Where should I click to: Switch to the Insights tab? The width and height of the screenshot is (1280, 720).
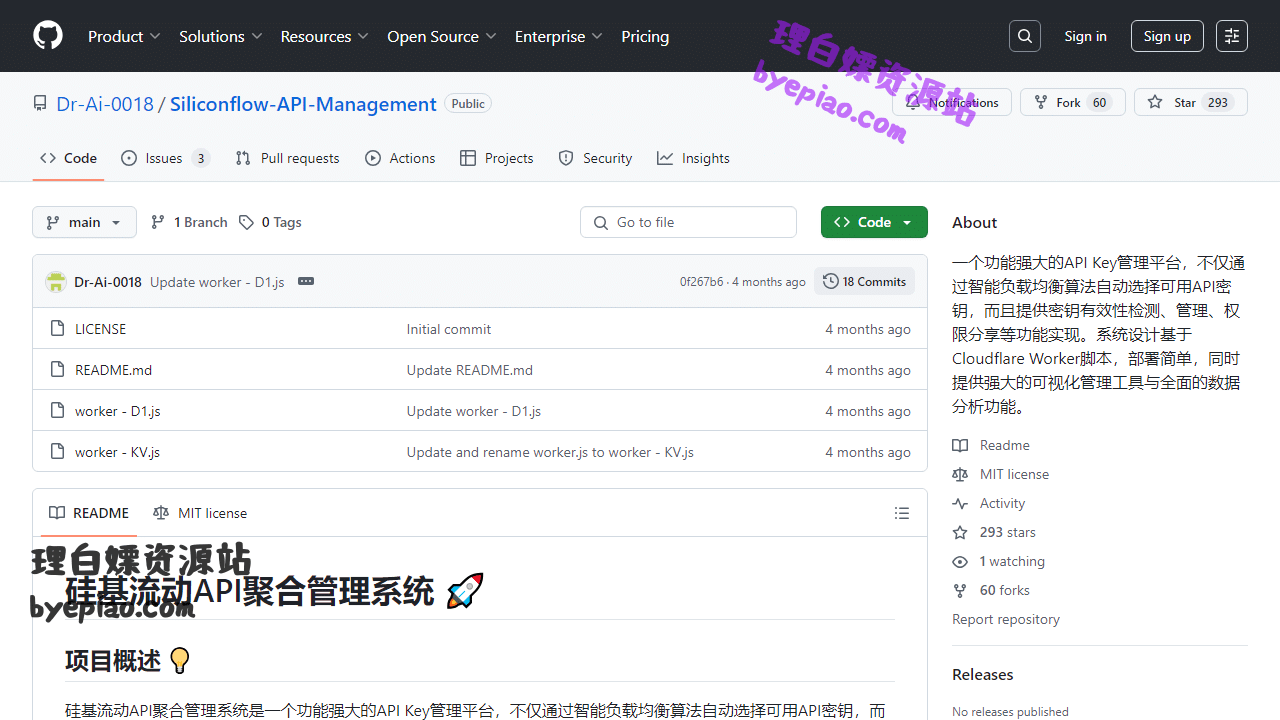point(693,158)
